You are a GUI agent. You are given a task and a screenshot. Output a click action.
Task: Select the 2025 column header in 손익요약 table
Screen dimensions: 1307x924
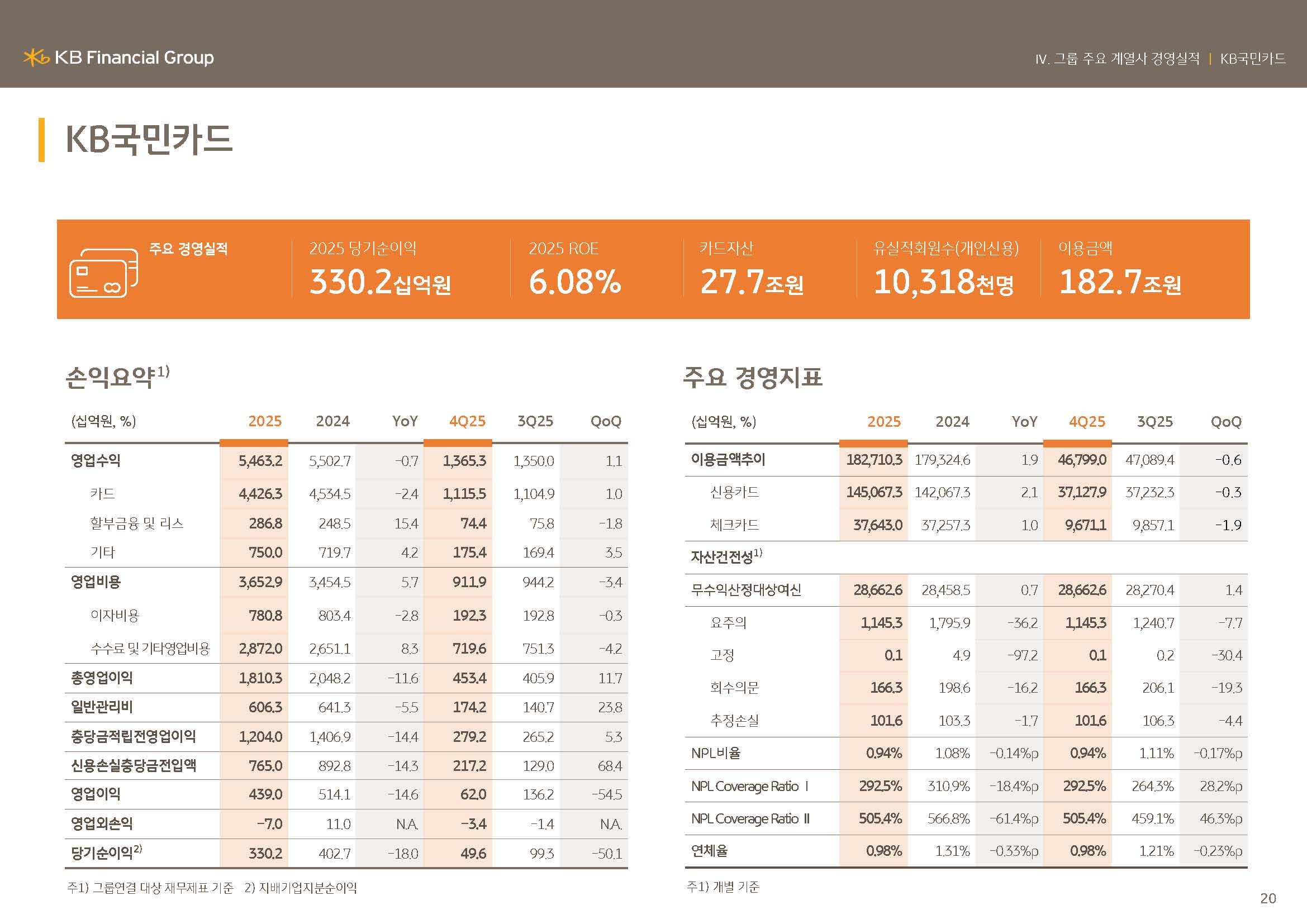tap(265, 422)
